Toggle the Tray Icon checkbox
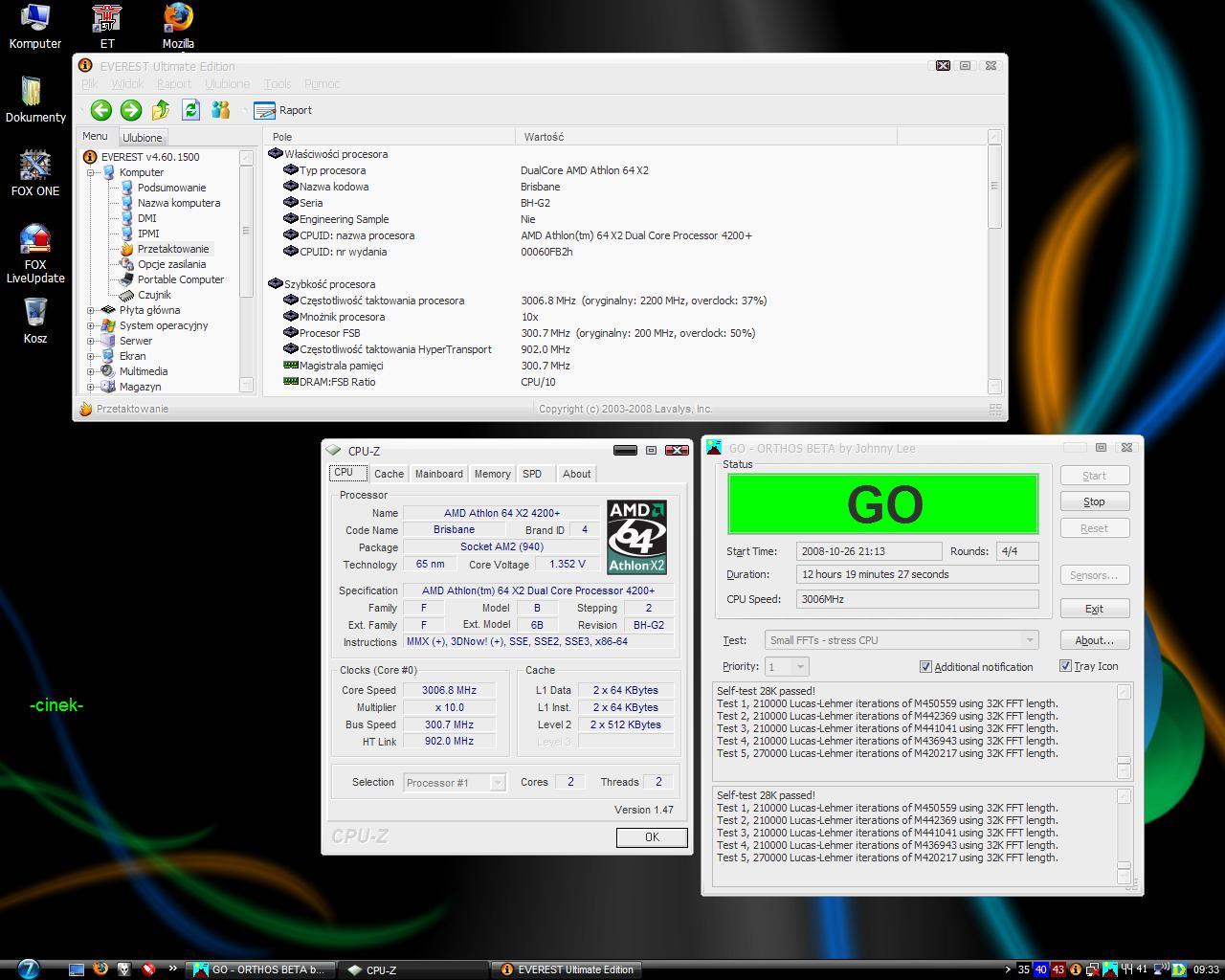 coord(1065,666)
